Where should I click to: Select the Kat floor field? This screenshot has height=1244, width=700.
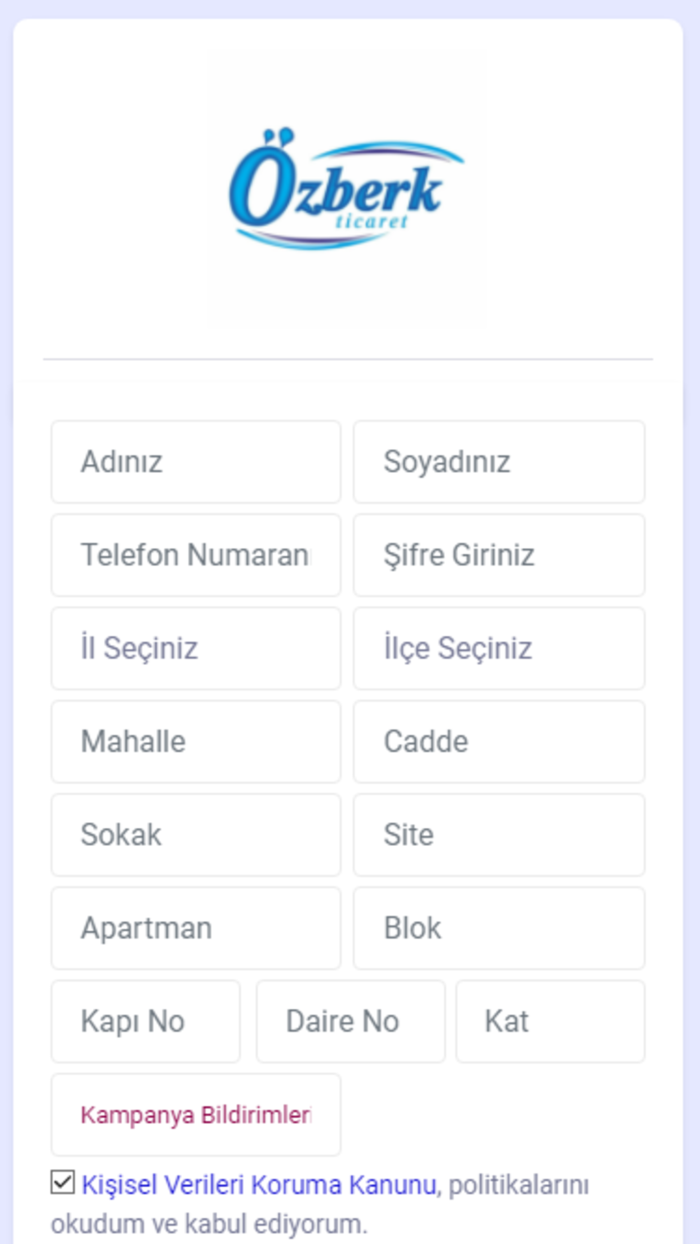coord(549,1021)
